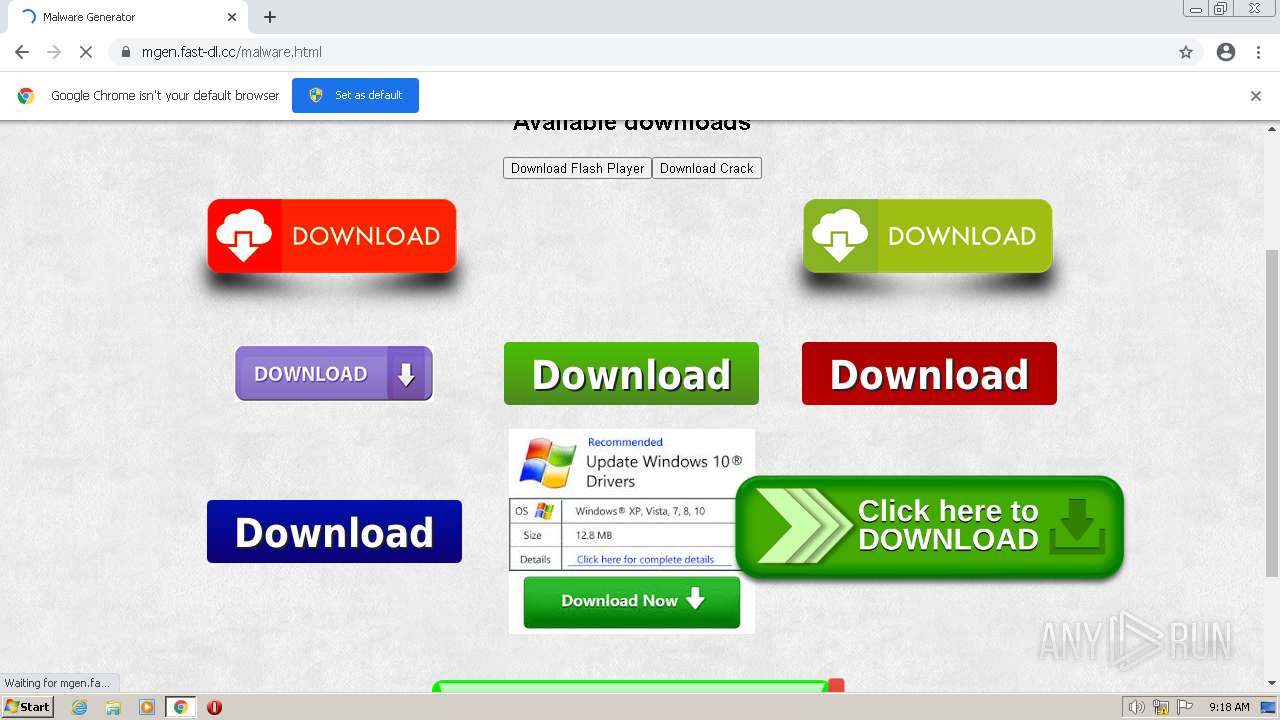Click the browser forward arrow
This screenshot has height=720, width=1280.
(x=54, y=52)
